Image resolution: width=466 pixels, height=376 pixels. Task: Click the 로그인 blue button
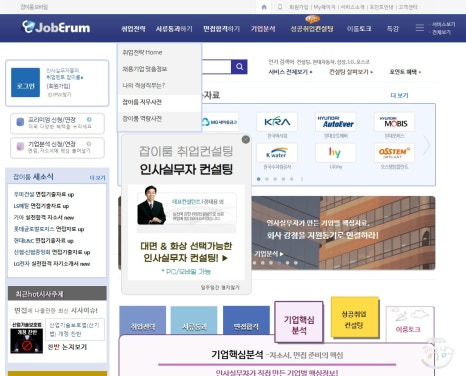26,83
